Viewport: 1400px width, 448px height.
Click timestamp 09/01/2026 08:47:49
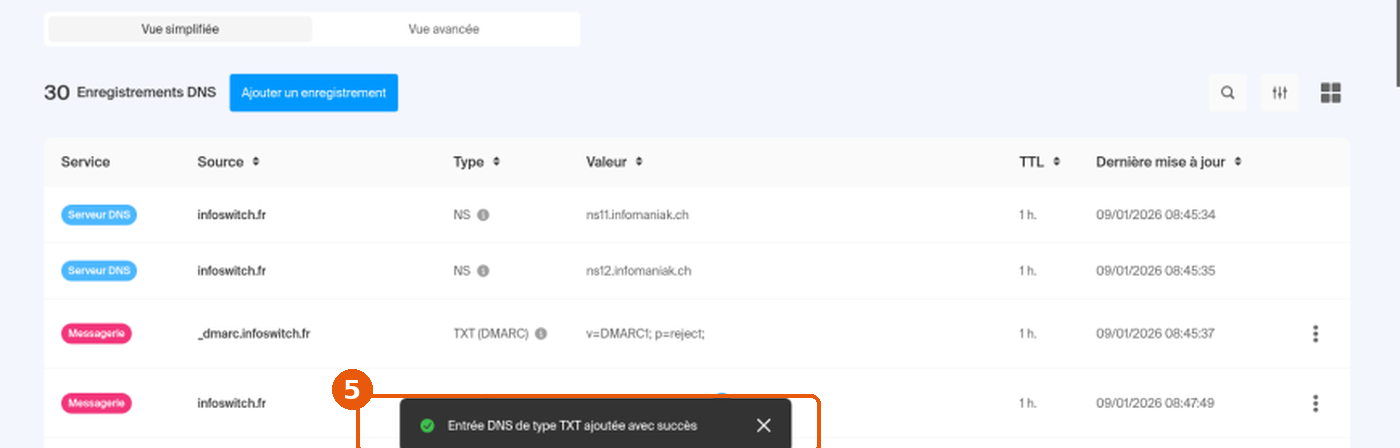point(1155,404)
